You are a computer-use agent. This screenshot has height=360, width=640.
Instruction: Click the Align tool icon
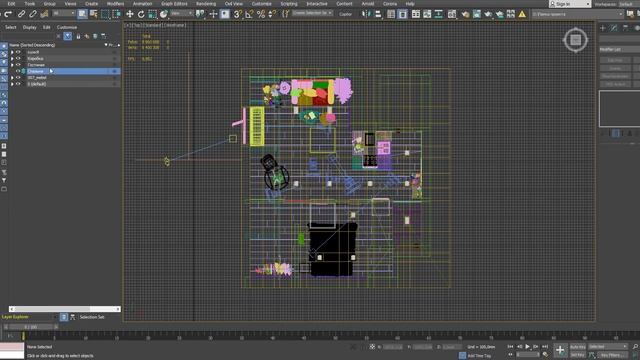(x=378, y=14)
